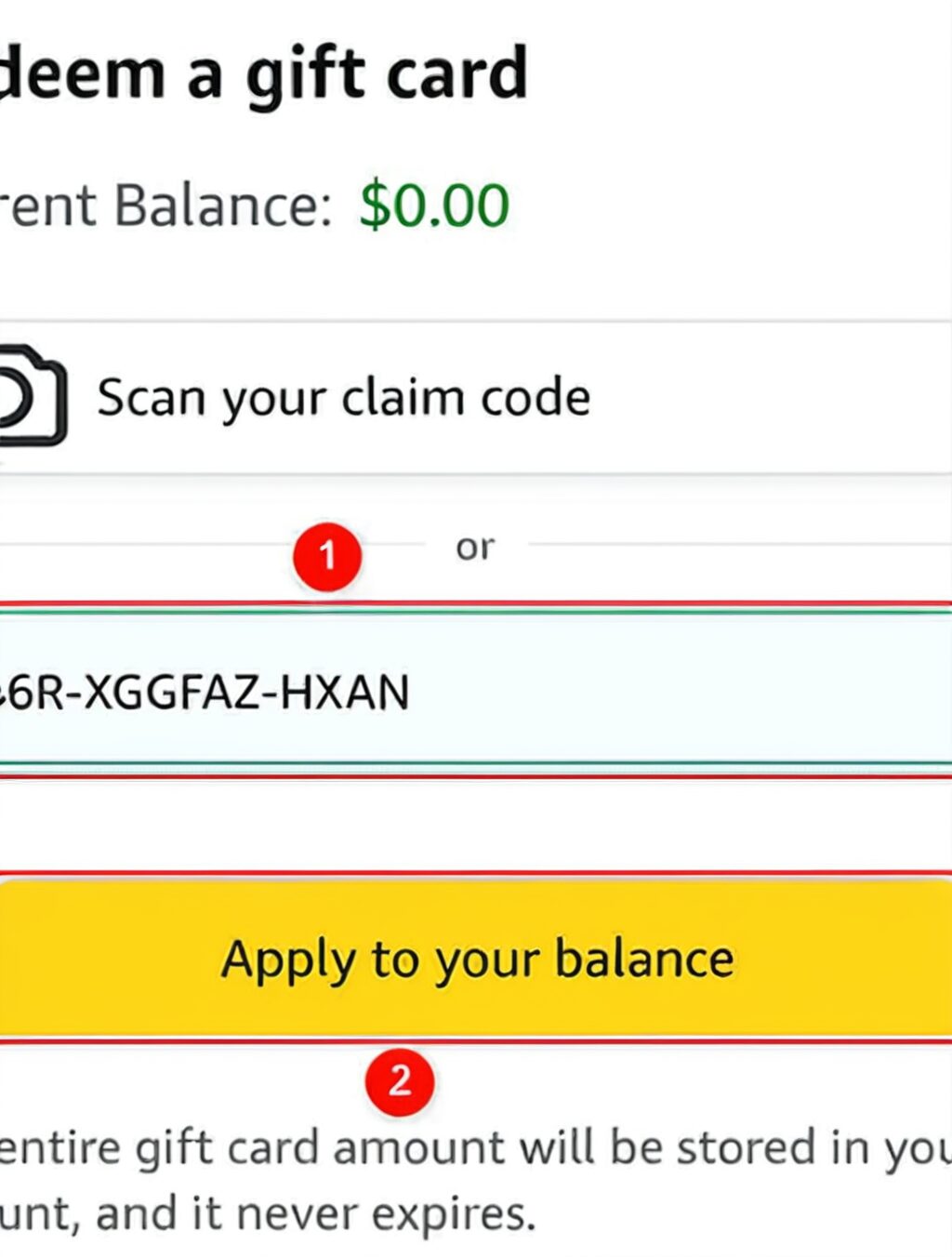Select the Scan your claim code option
The image size is (952, 1257).
coord(476,398)
